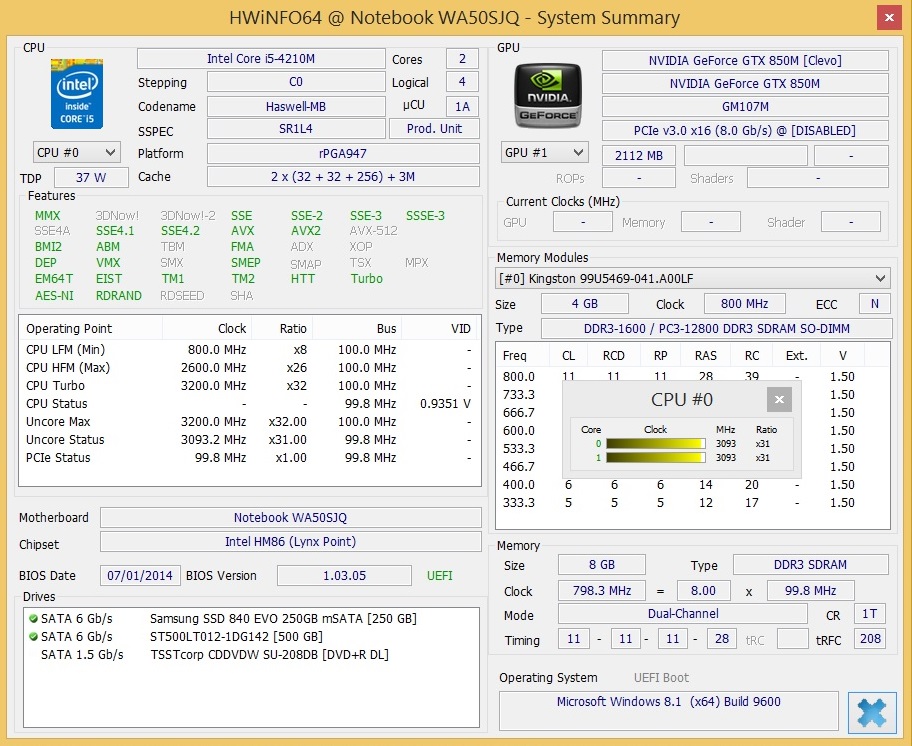Click the µCU value 1A

coord(462,106)
